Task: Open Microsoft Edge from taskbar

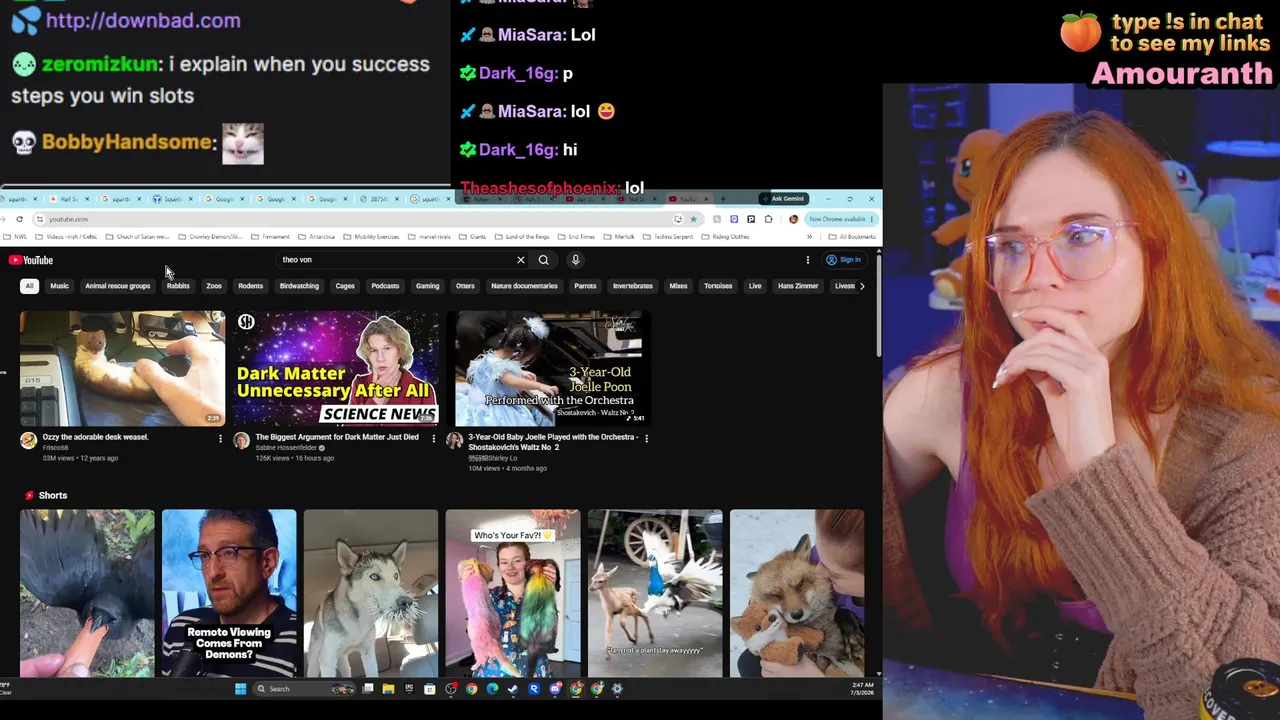Action: [x=492, y=689]
